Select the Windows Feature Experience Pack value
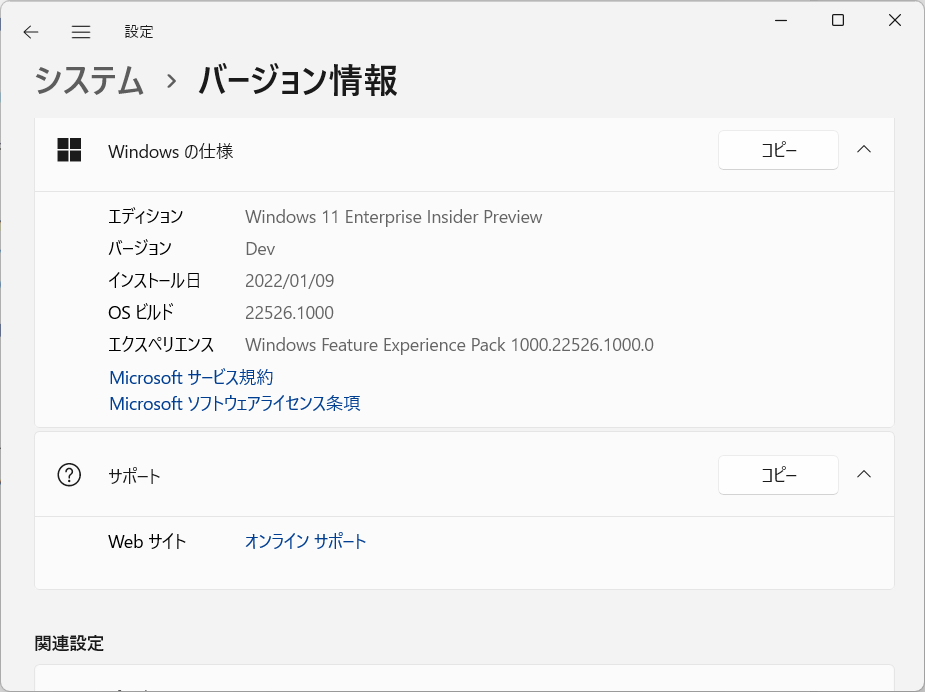The image size is (925, 692). coord(449,345)
